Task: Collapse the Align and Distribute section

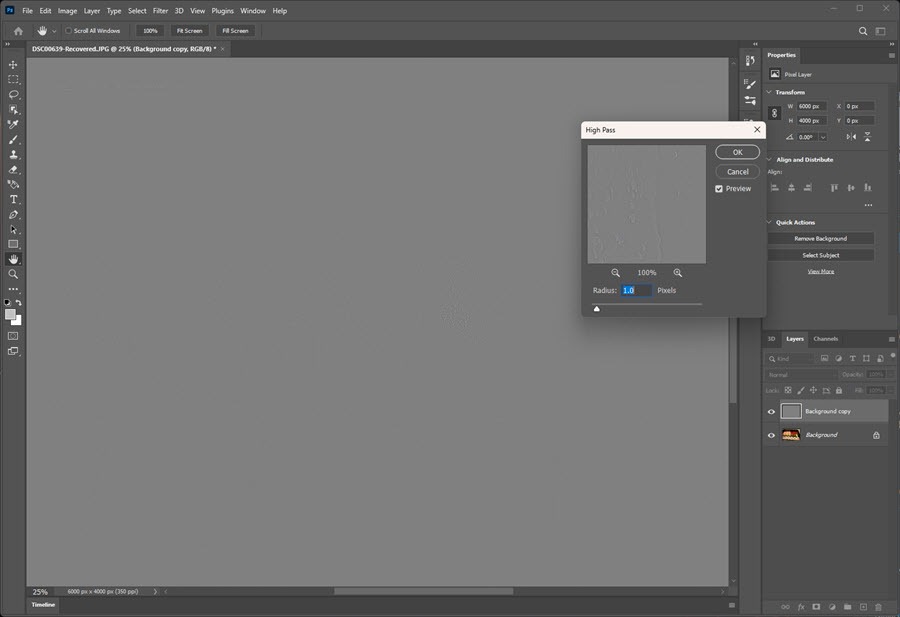Action: pos(769,159)
